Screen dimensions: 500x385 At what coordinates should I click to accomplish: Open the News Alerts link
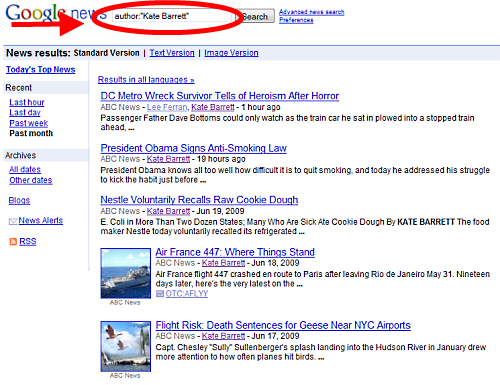[x=41, y=221]
